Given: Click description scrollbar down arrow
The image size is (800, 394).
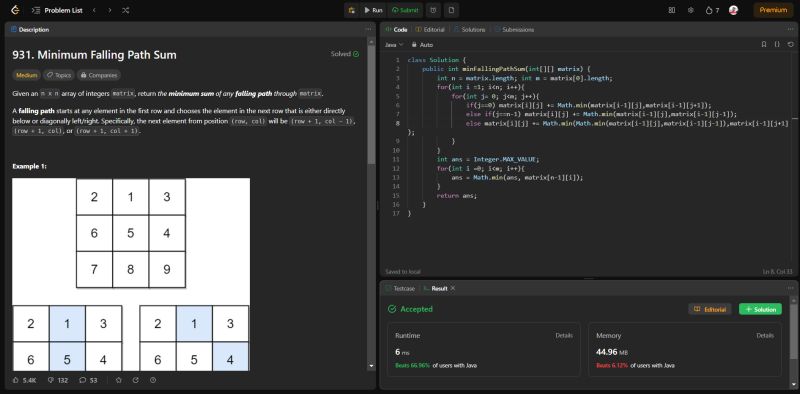Looking at the screenshot, I should click(x=371, y=366).
